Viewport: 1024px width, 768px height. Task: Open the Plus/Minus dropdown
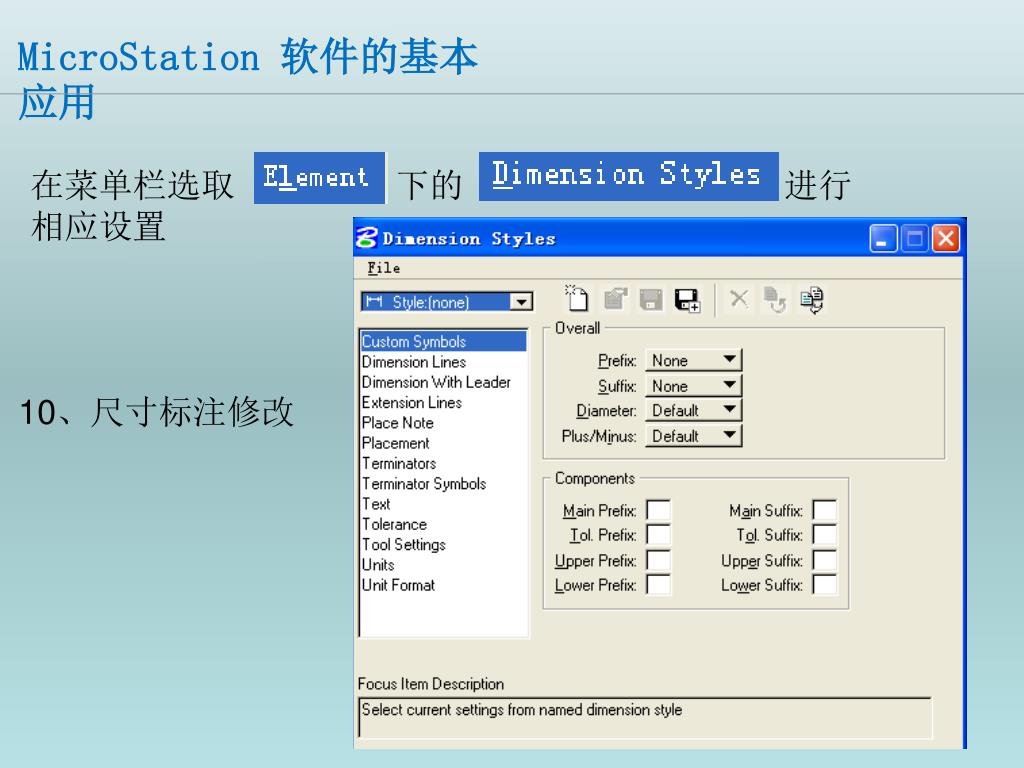694,436
